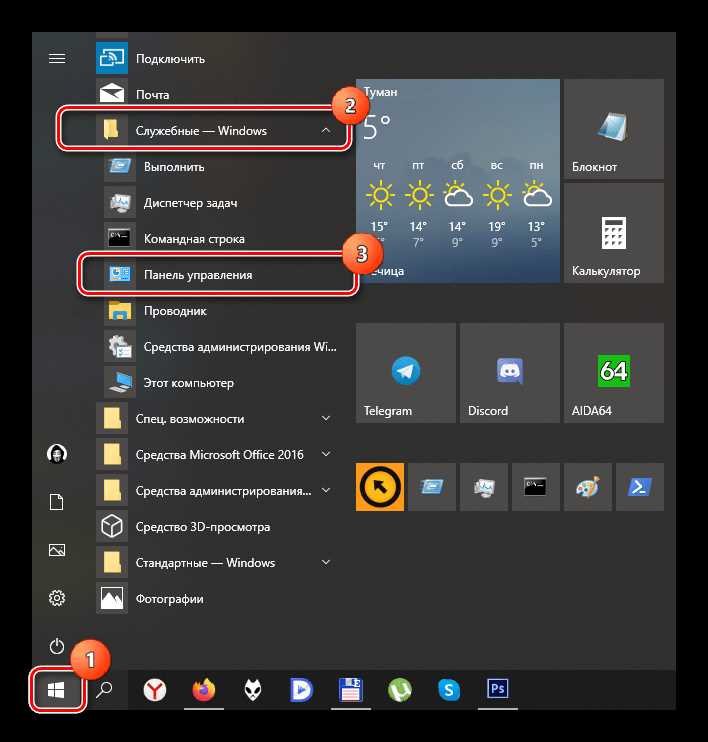Open Photoshop from the taskbar
708x742 pixels.
pos(498,689)
